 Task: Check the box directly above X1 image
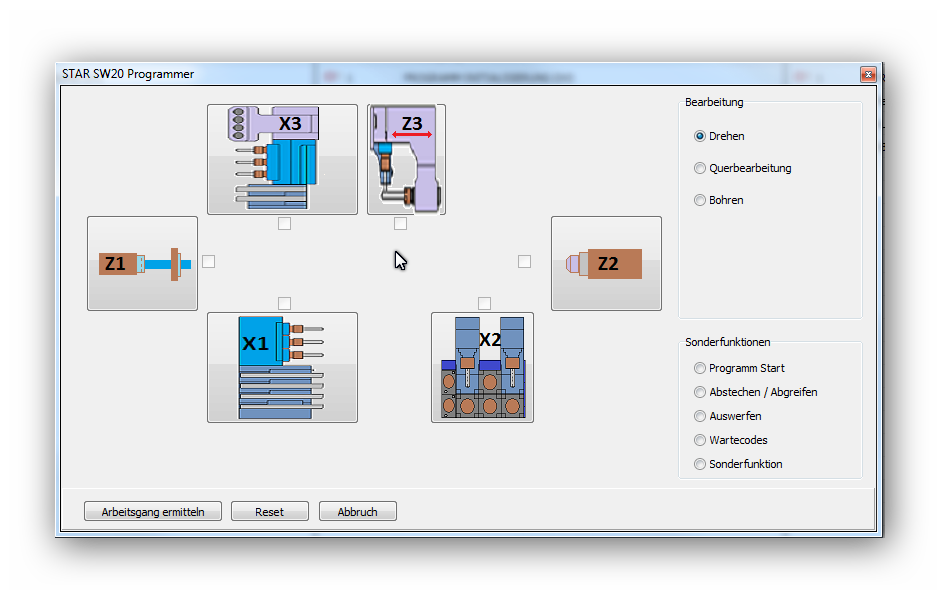pos(285,303)
